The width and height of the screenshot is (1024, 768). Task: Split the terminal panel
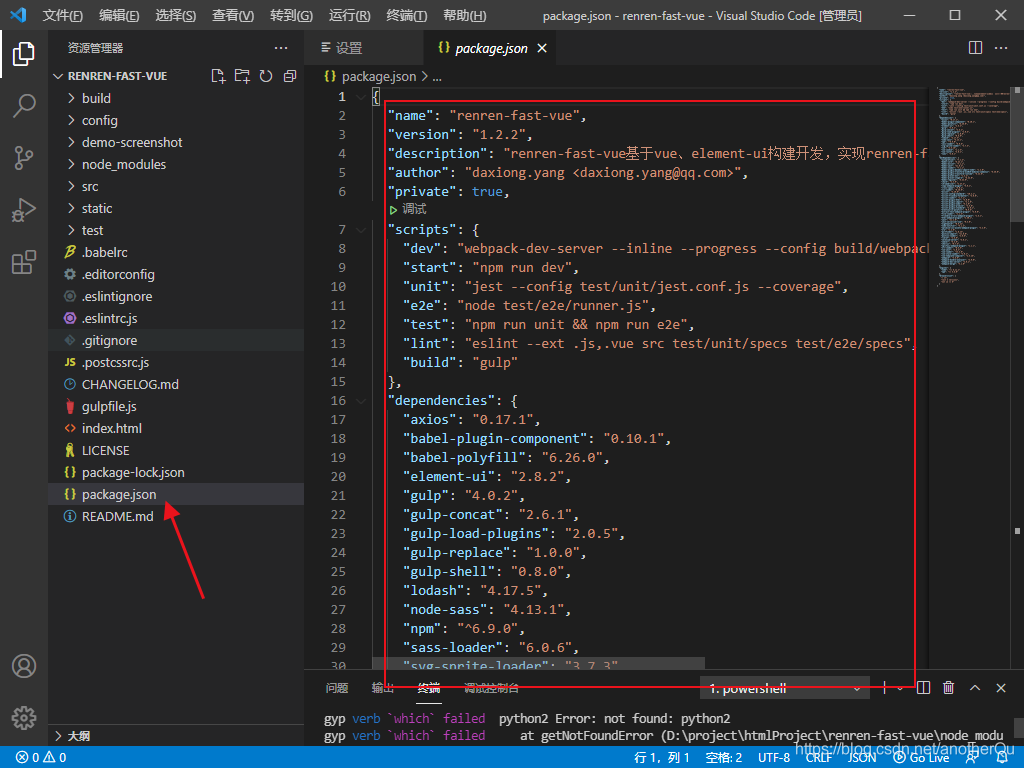click(923, 688)
